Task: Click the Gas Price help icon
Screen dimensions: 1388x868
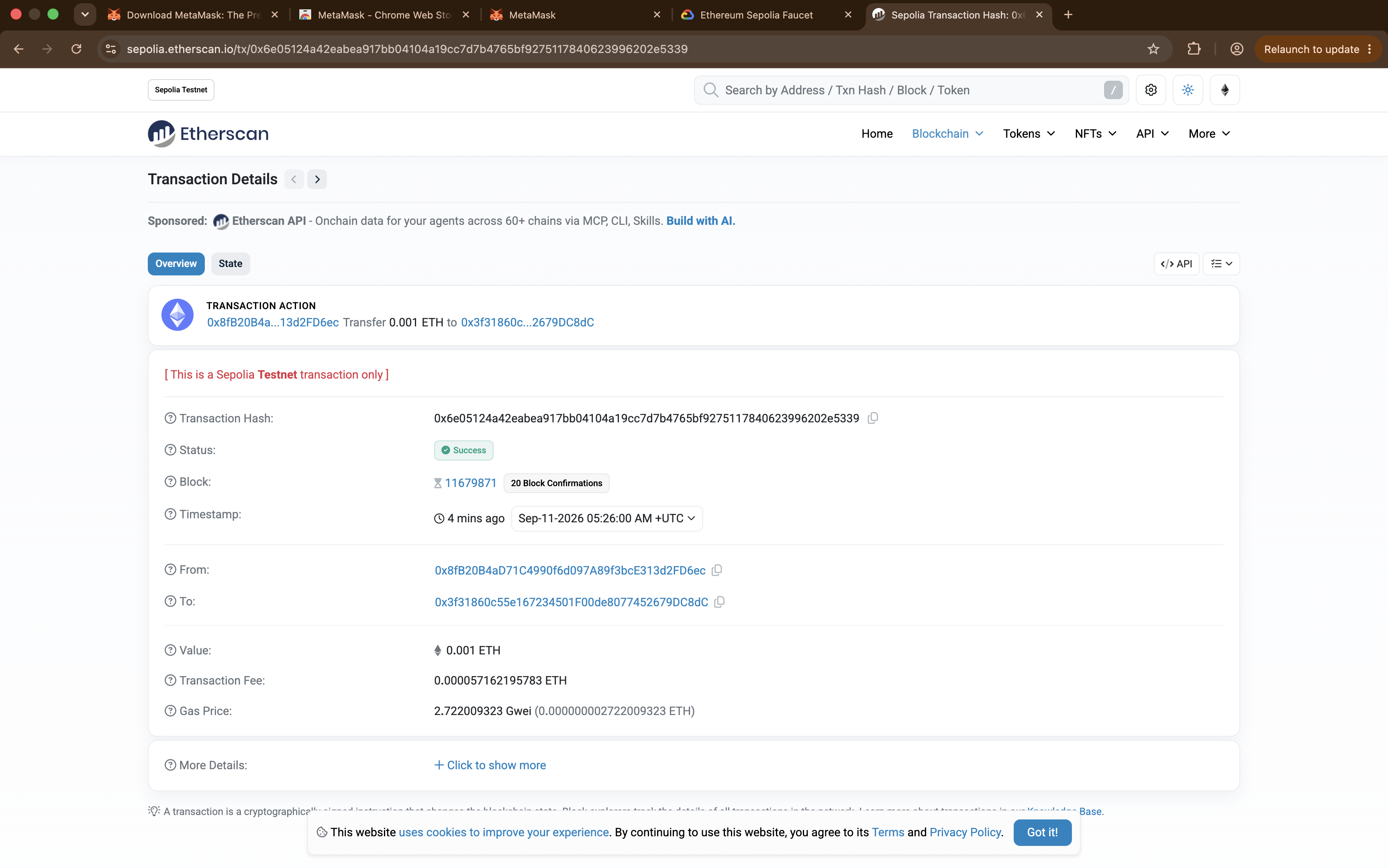Action: (x=170, y=711)
